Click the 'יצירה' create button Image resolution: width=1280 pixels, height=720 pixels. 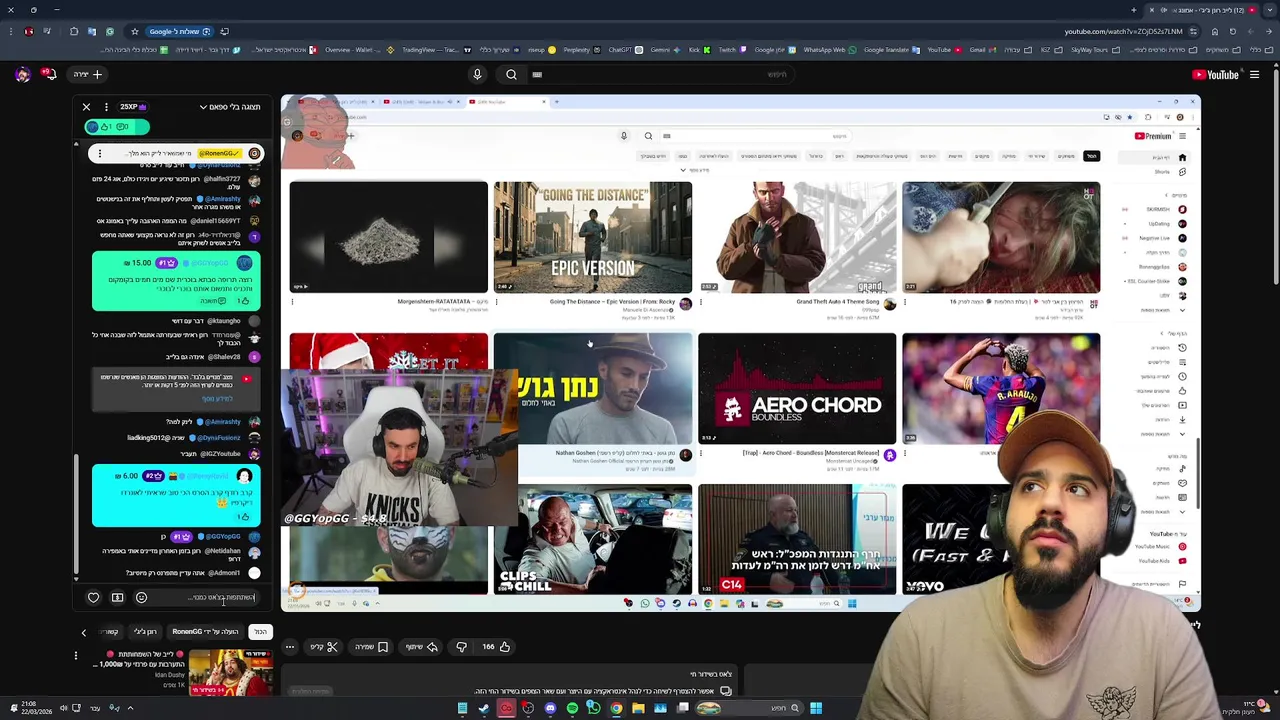(x=89, y=74)
